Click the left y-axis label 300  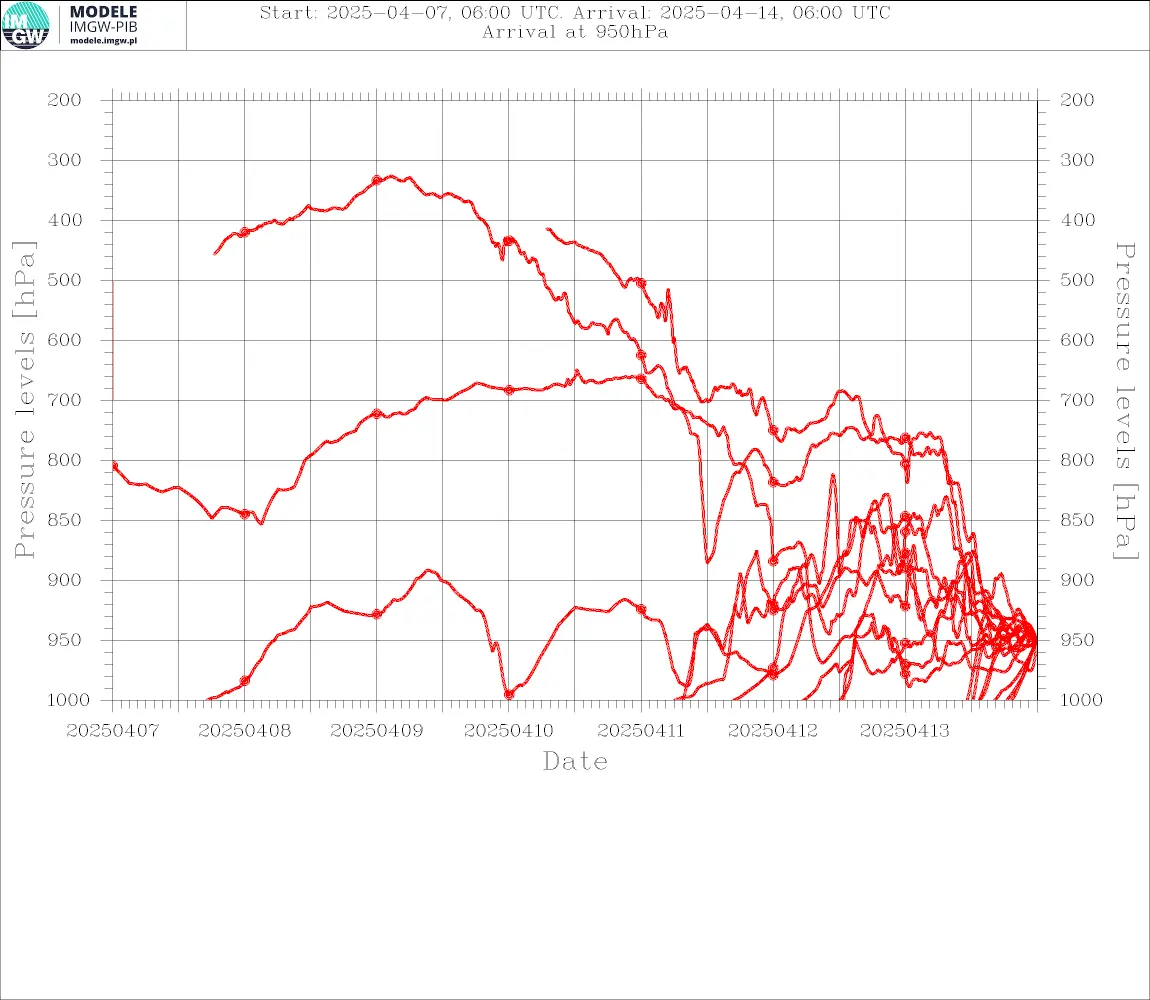click(65, 160)
